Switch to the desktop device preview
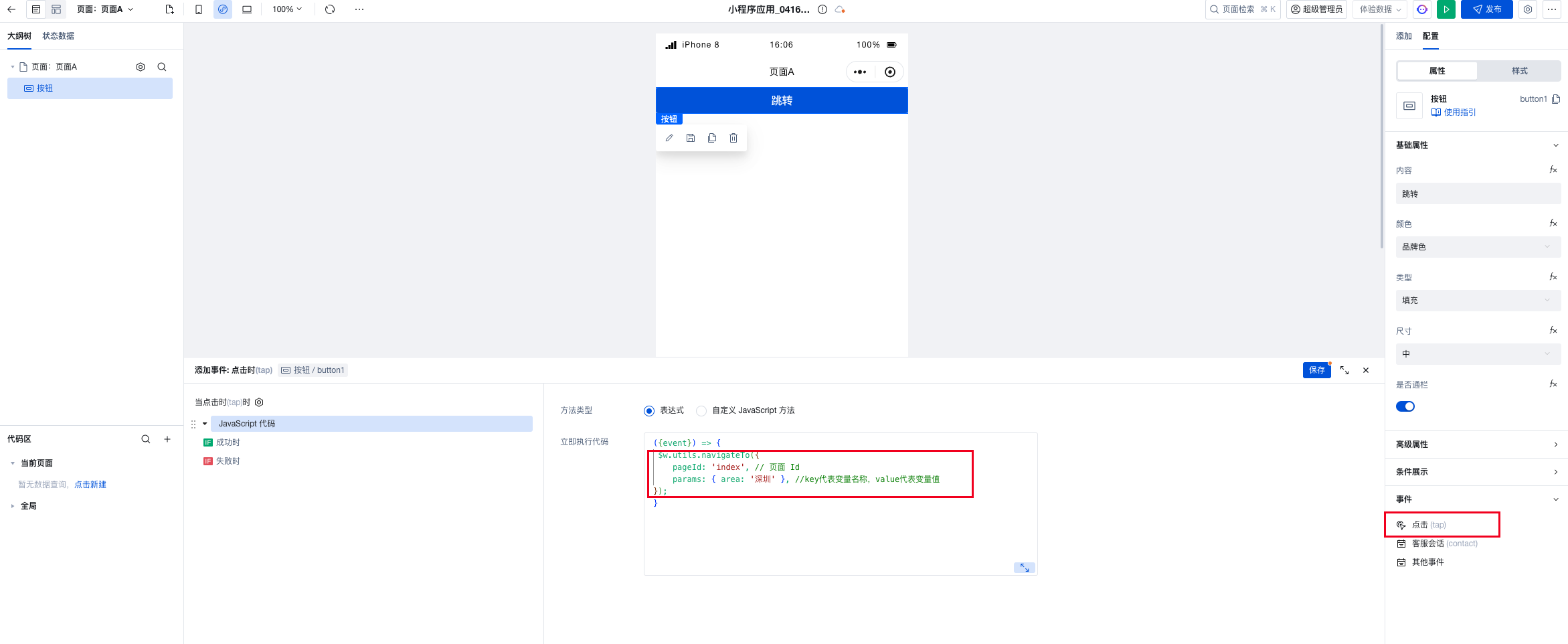This screenshot has height=644, width=1568. click(247, 9)
